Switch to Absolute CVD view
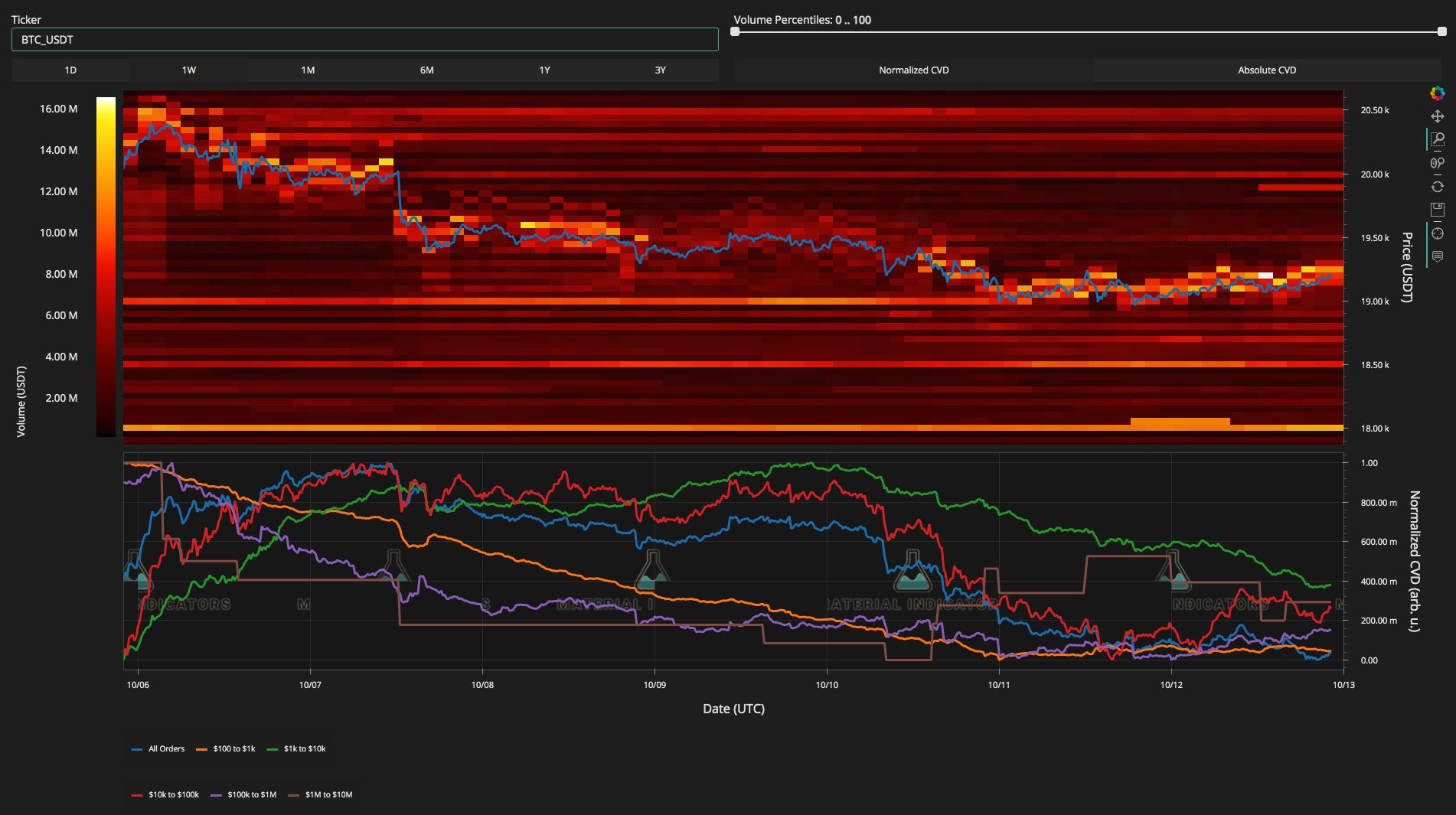 (x=1266, y=70)
